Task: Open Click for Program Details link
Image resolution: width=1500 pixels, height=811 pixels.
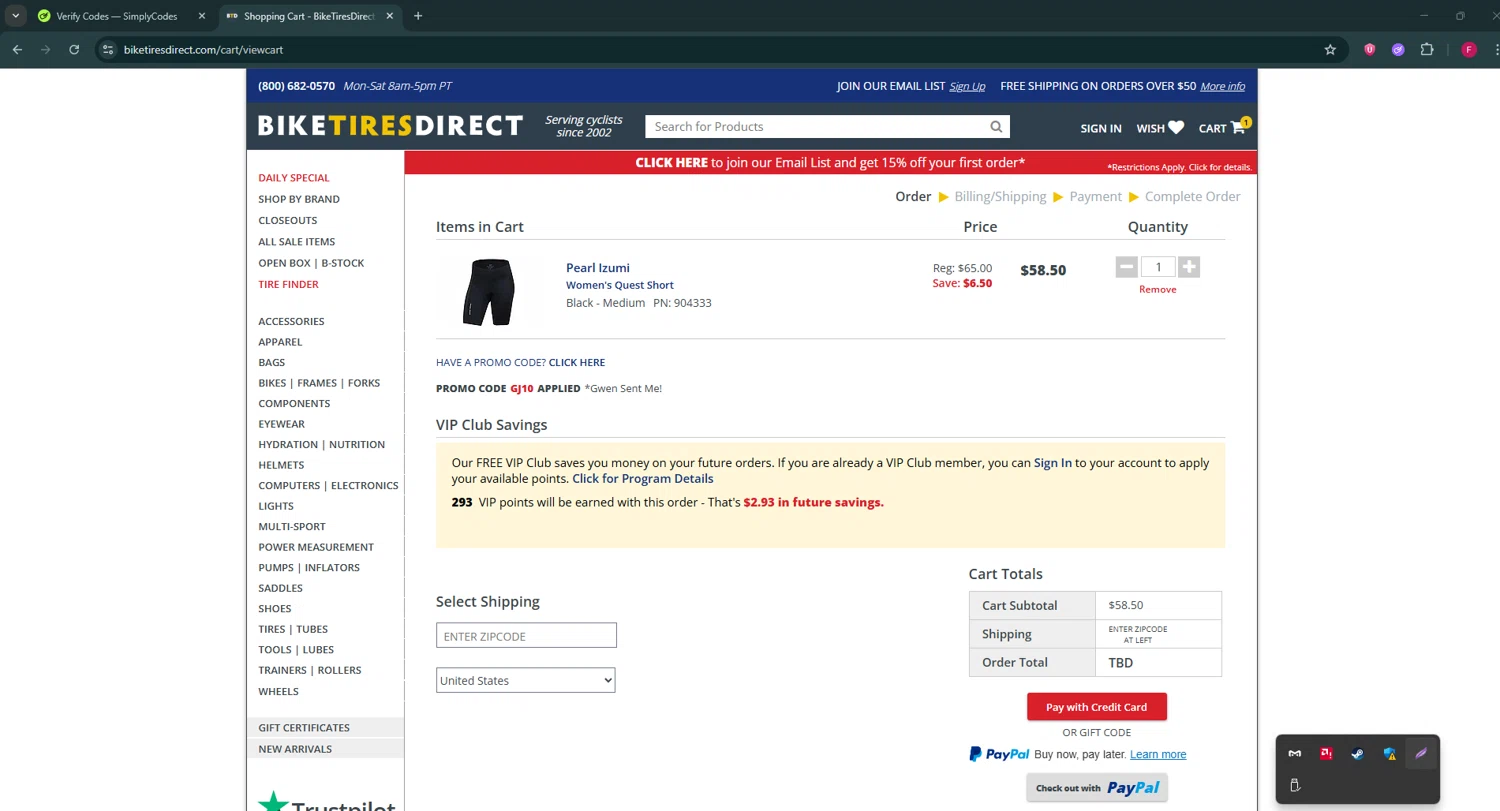Action: 642,479
